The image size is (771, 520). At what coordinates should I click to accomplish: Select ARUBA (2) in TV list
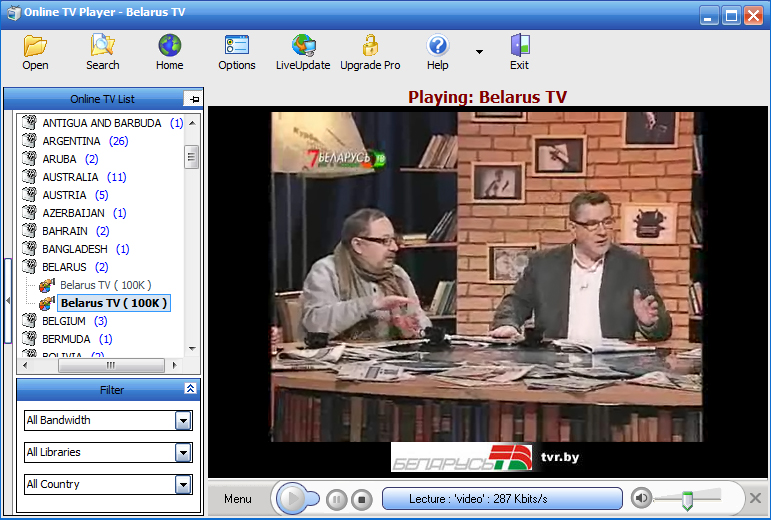[x=70, y=159]
